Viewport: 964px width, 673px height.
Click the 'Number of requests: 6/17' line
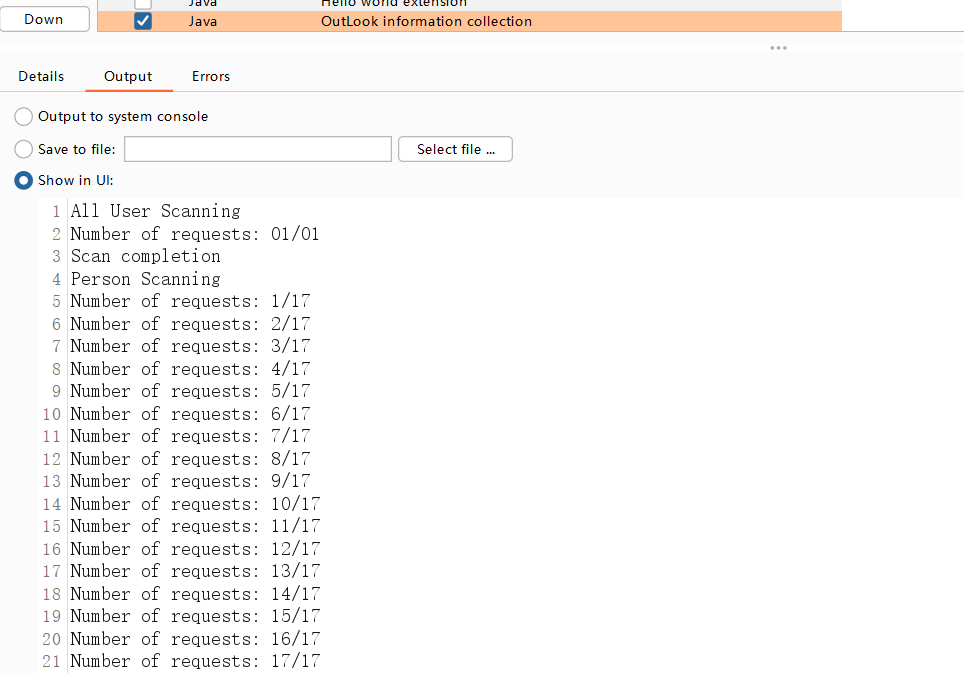(190, 414)
